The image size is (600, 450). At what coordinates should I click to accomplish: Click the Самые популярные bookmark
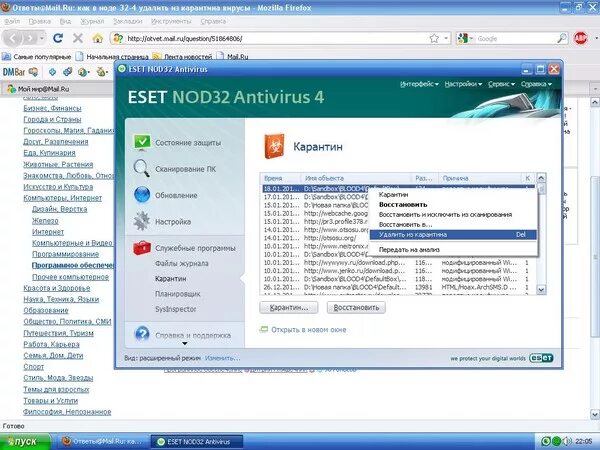coord(37,57)
